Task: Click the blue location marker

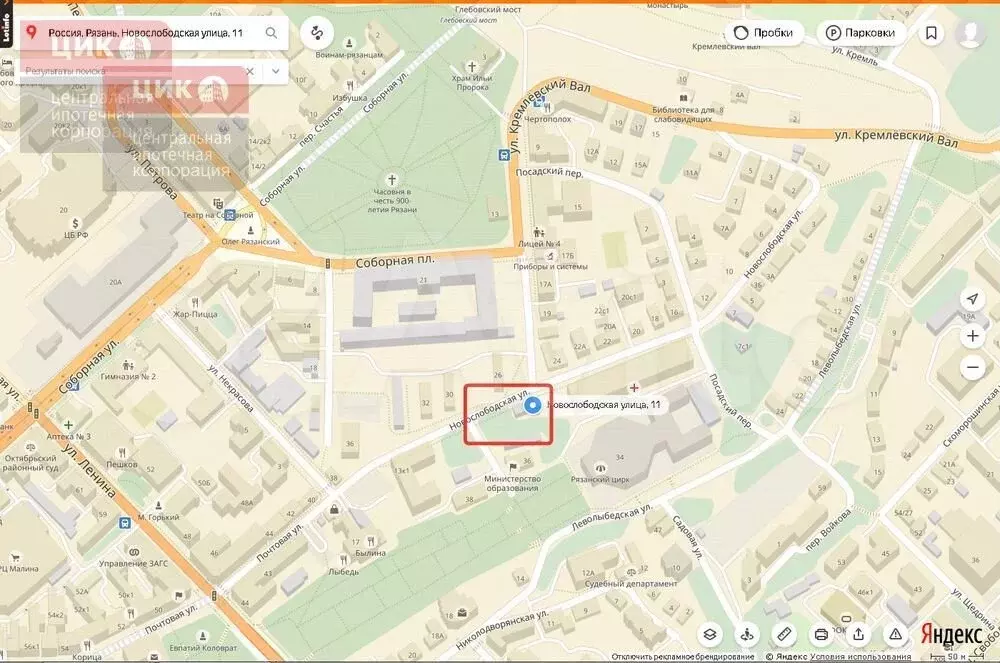Action: [x=533, y=405]
